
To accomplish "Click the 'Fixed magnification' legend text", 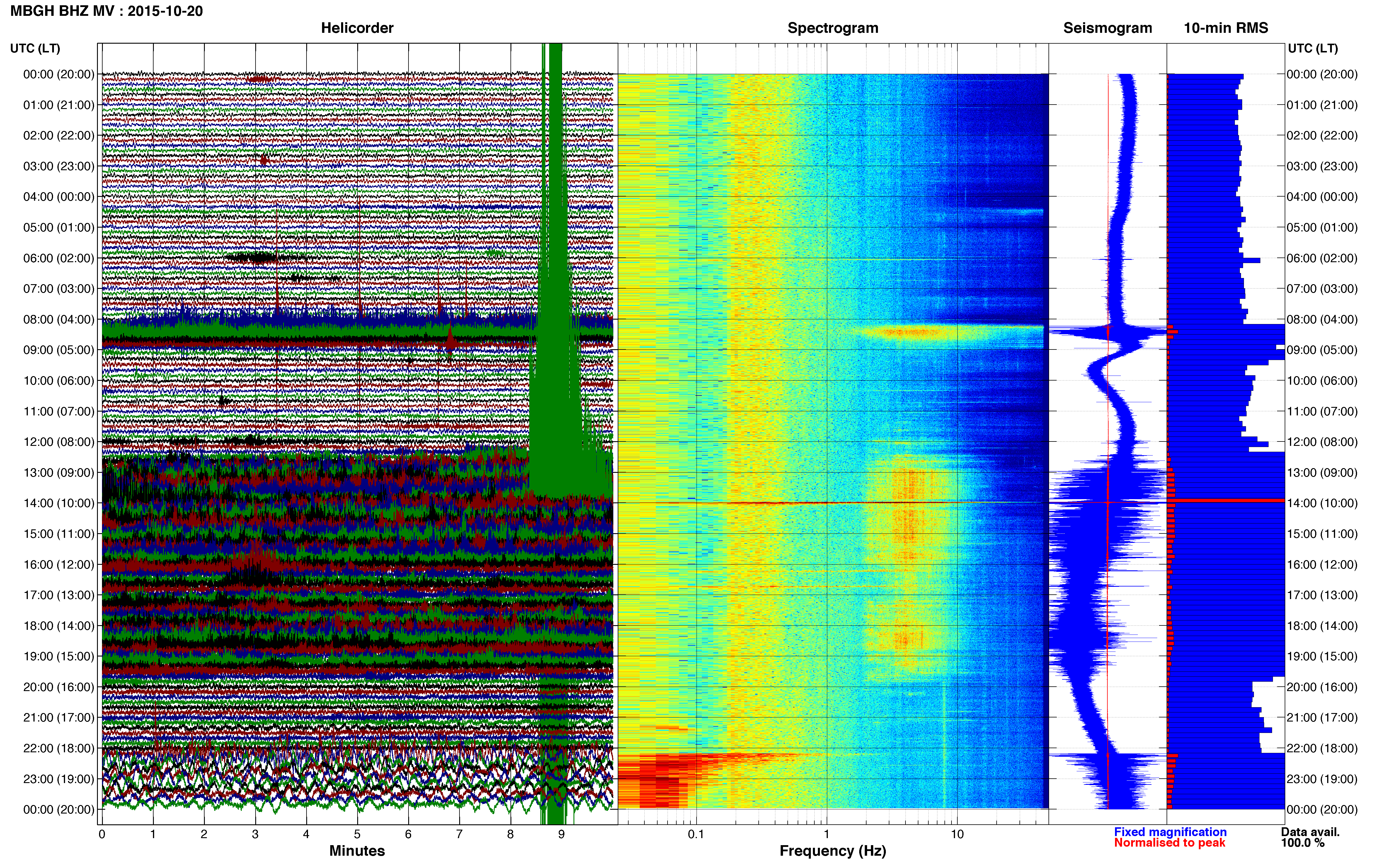I will [x=1170, y=832].
